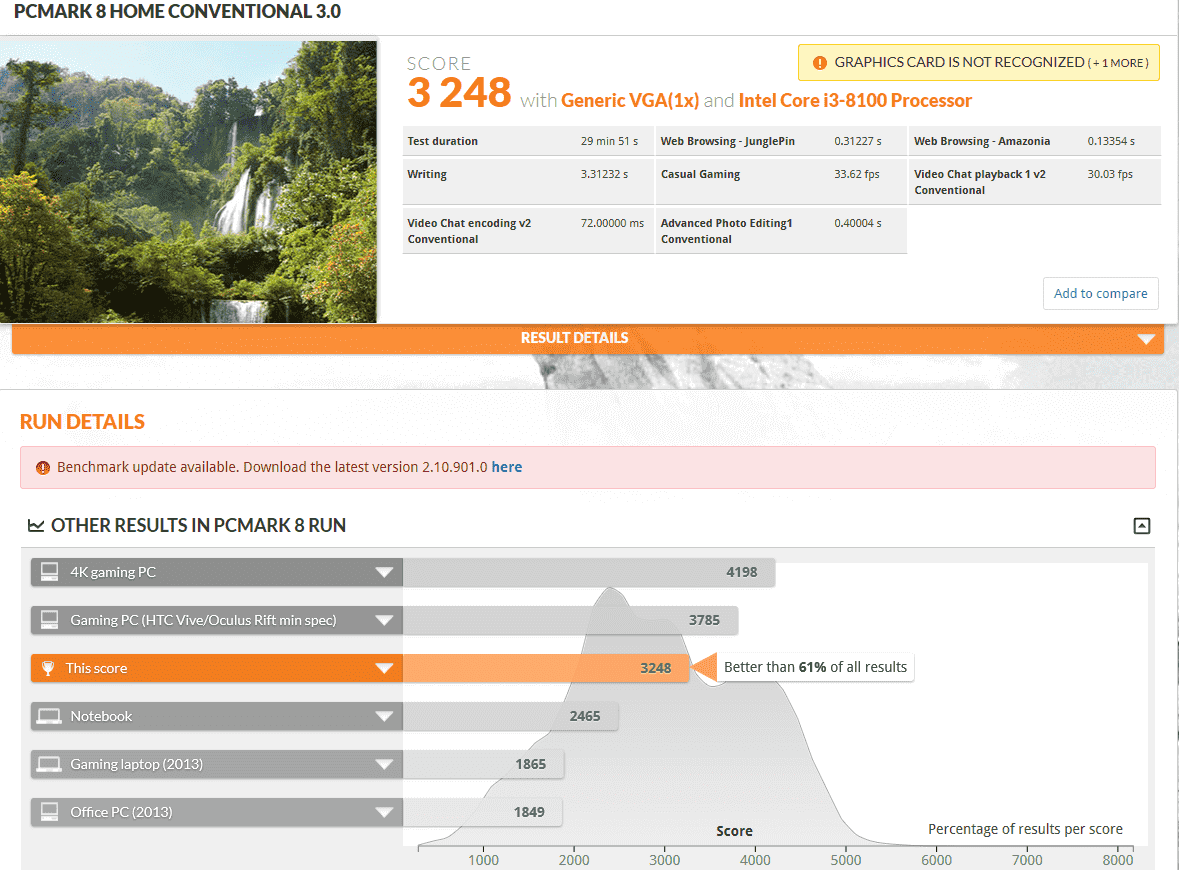Click the 3248 score bar in chart
This screenshot has width=1179, height=870.
point(546,668)
